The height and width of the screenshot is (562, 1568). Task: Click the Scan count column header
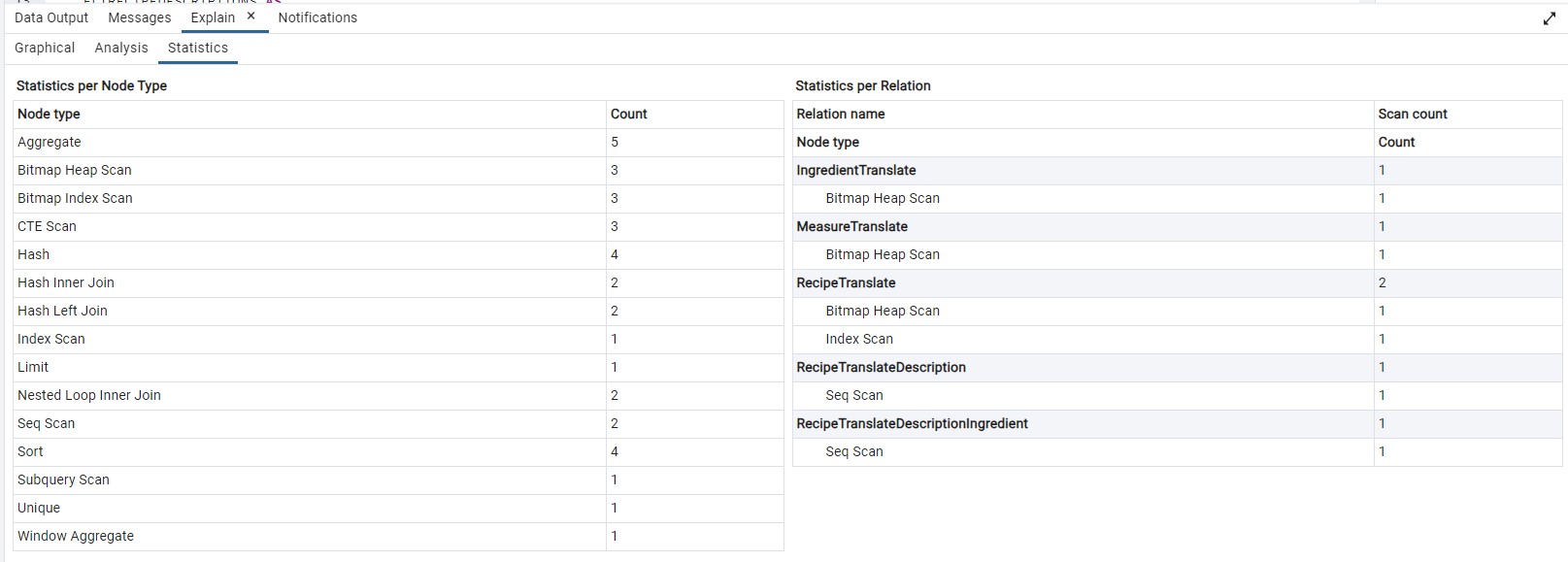click(x=1413, y=114)
